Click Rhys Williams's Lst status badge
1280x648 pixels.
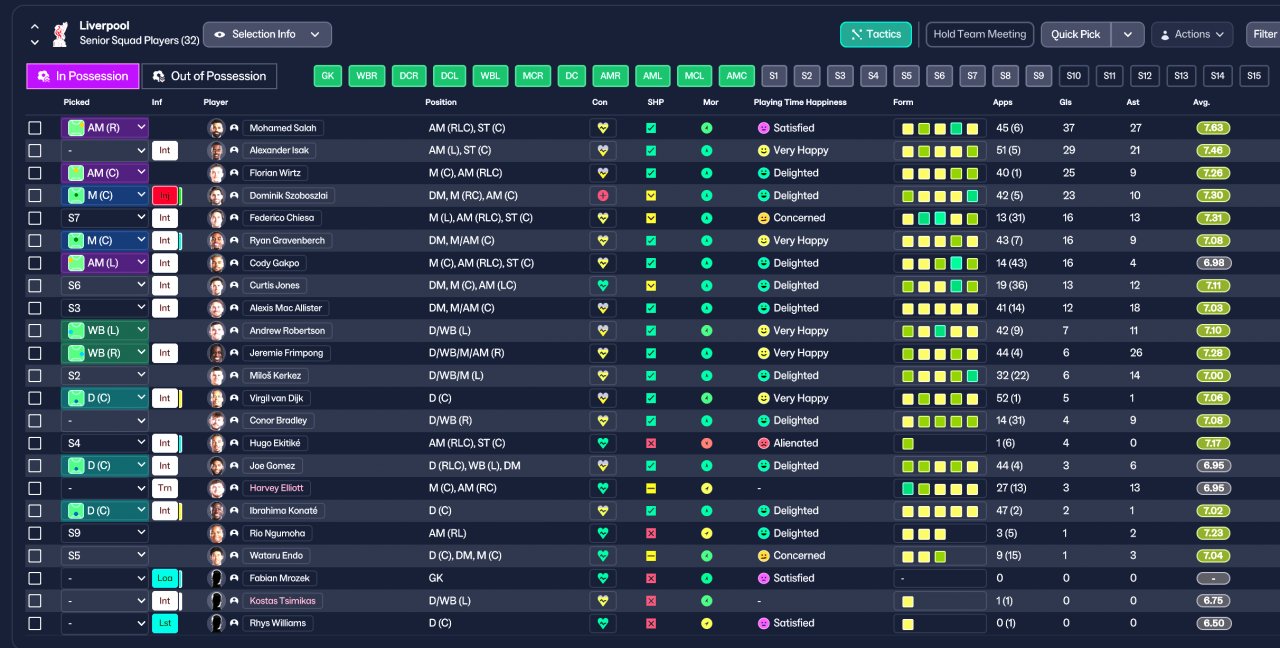tap(165, 623)
